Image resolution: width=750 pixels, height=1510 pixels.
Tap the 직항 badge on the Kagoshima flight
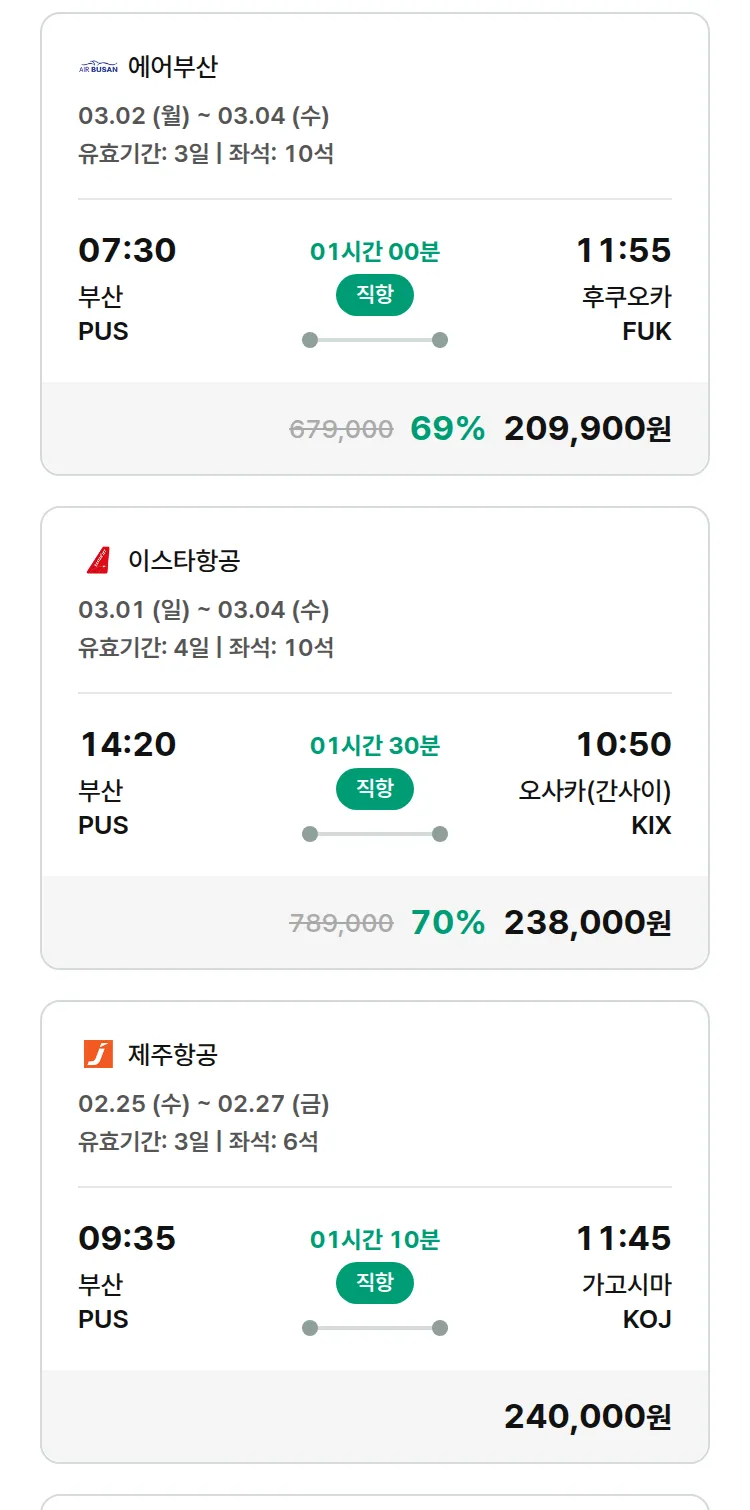[374, 1283]
